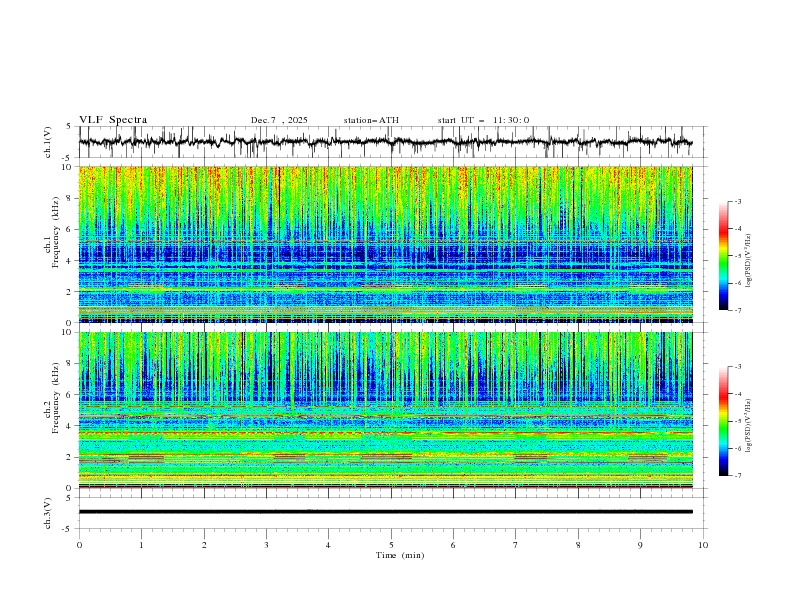The height and width of the screenshot is (612, 792).
Task: Click the upper colorbar "log(PSD)(V²/Hz)" label
Action: [x=748, y=261]
